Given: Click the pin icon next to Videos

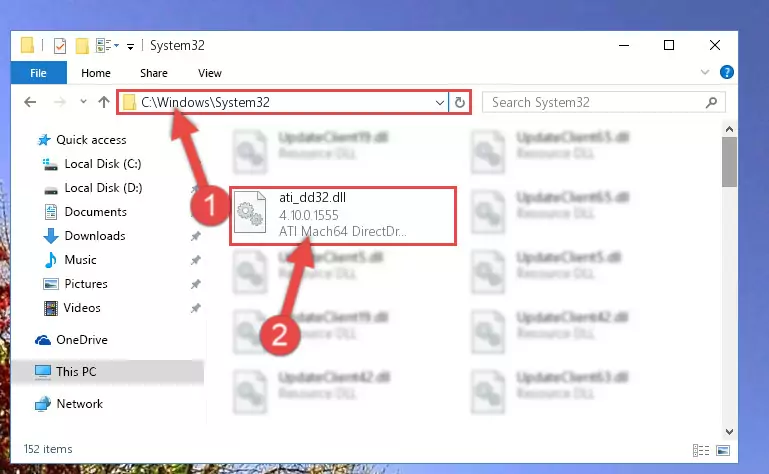Looking at the screenshot, I should pos(195,308).
